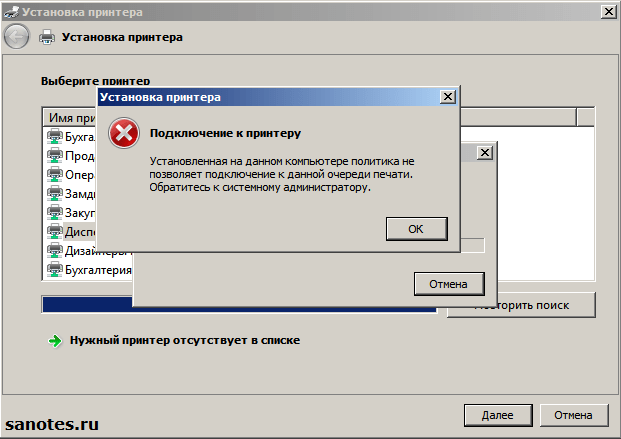621x439 pixels.
Task: Click the printer icon in the second list row
Action: click(55, 155)
